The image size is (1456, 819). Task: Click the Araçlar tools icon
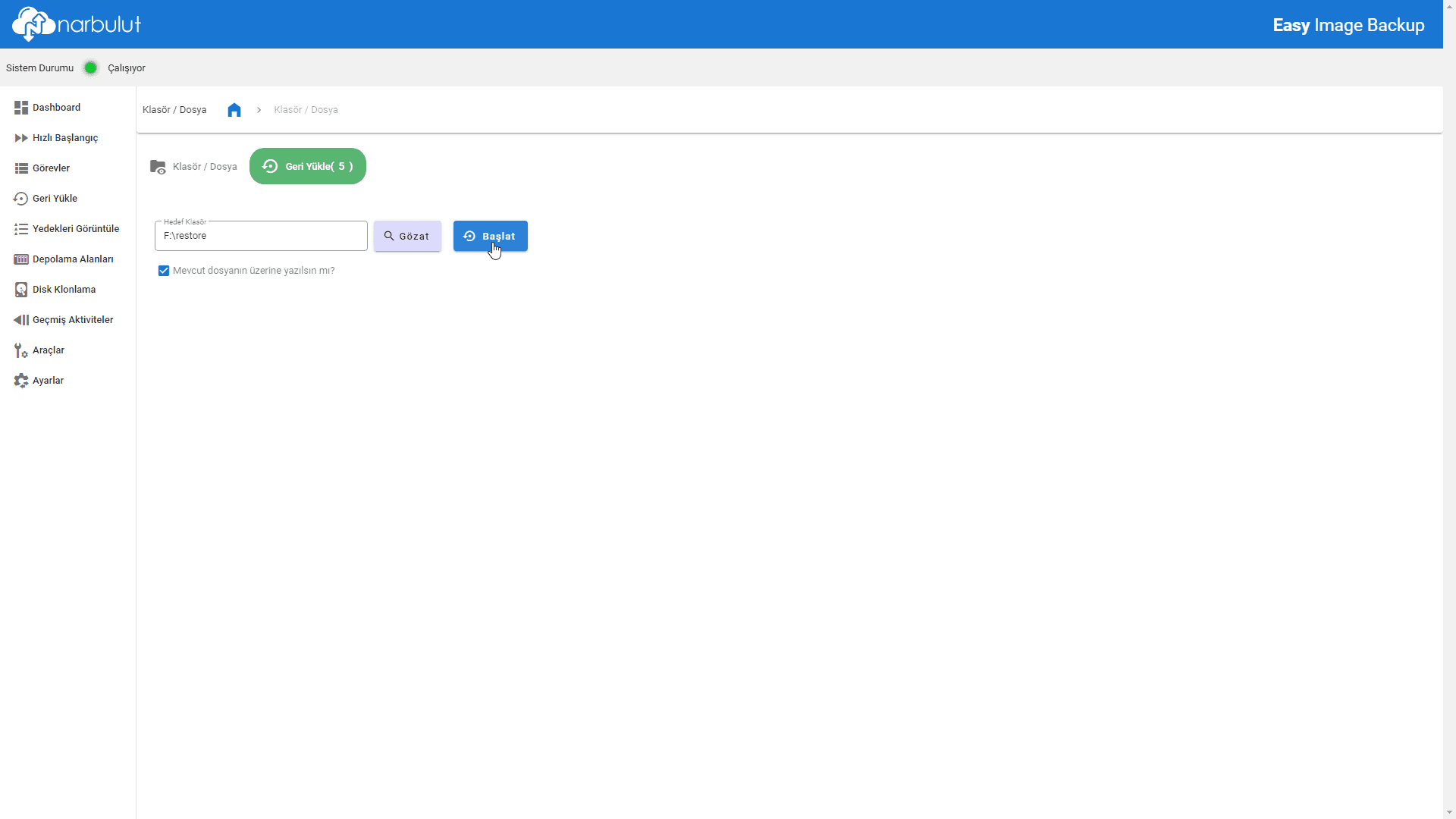pyautogui.click(x=21, y=350)
